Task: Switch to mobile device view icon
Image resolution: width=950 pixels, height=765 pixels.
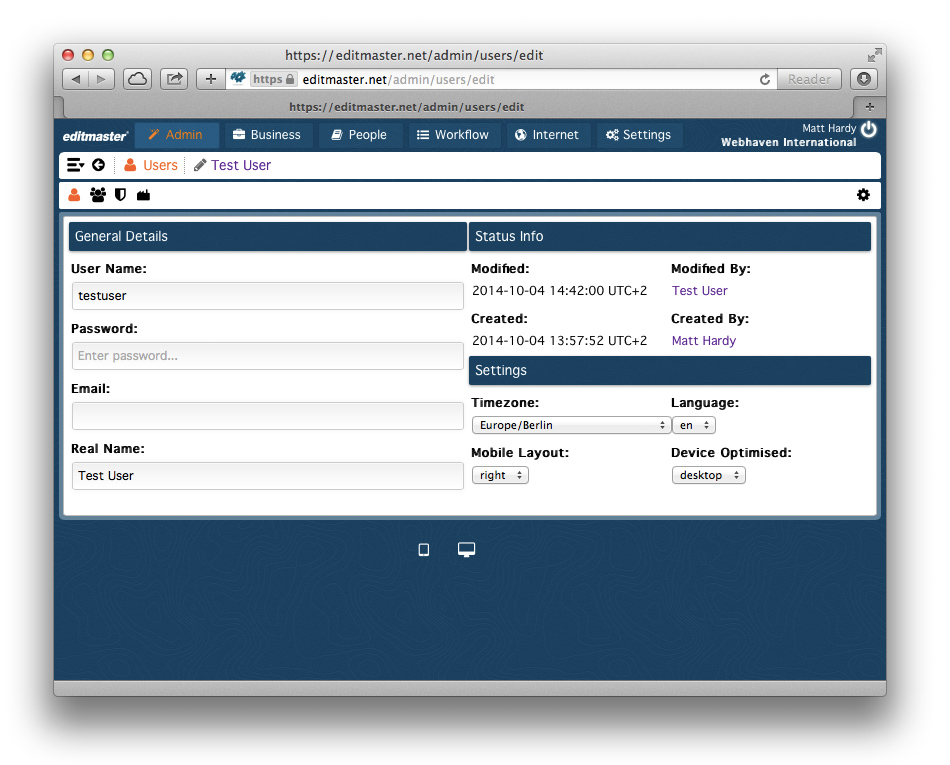Action: 423,550
